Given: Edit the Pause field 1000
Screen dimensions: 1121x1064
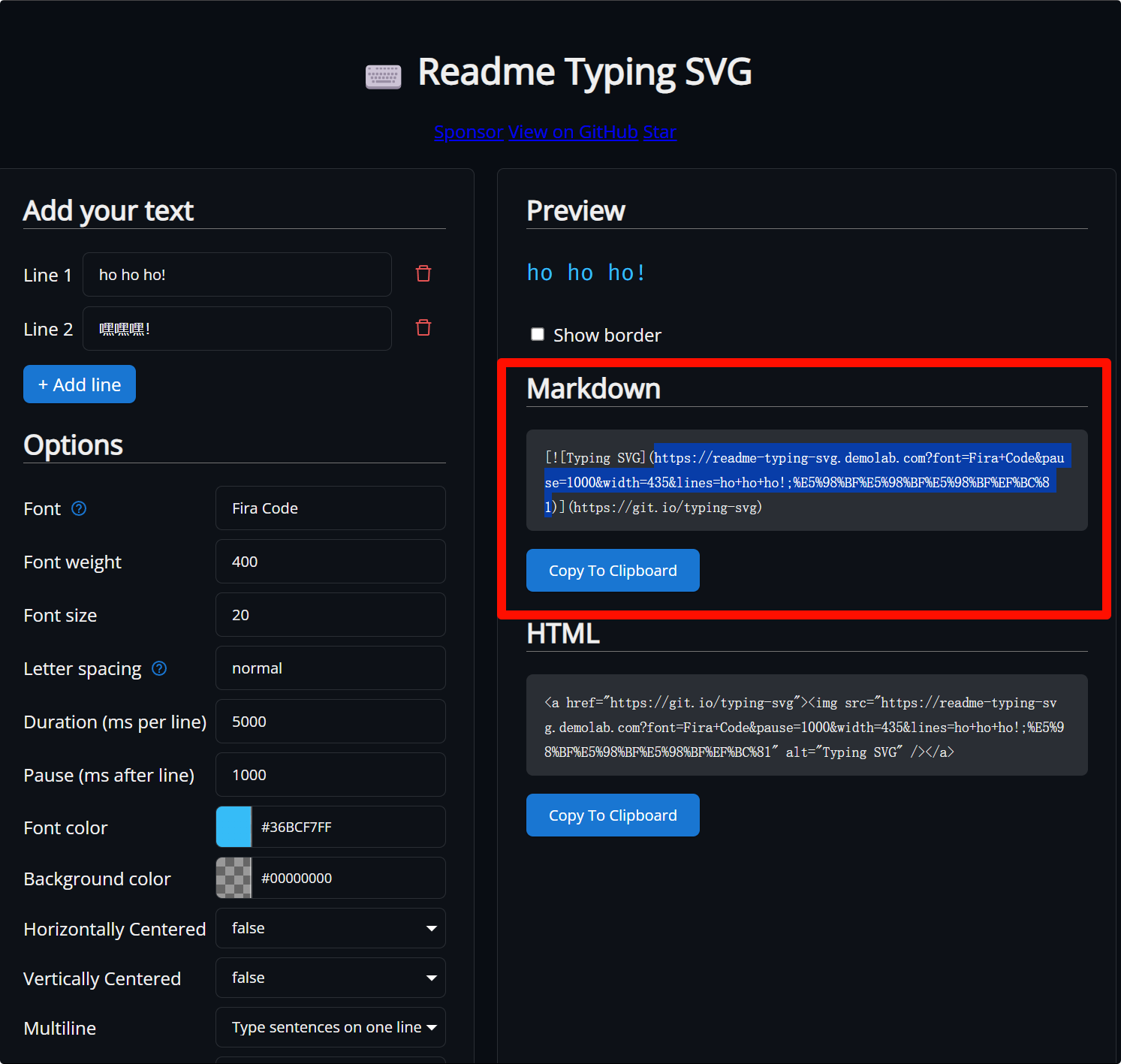Looking at the screenshot, I should tap(330, 775).
